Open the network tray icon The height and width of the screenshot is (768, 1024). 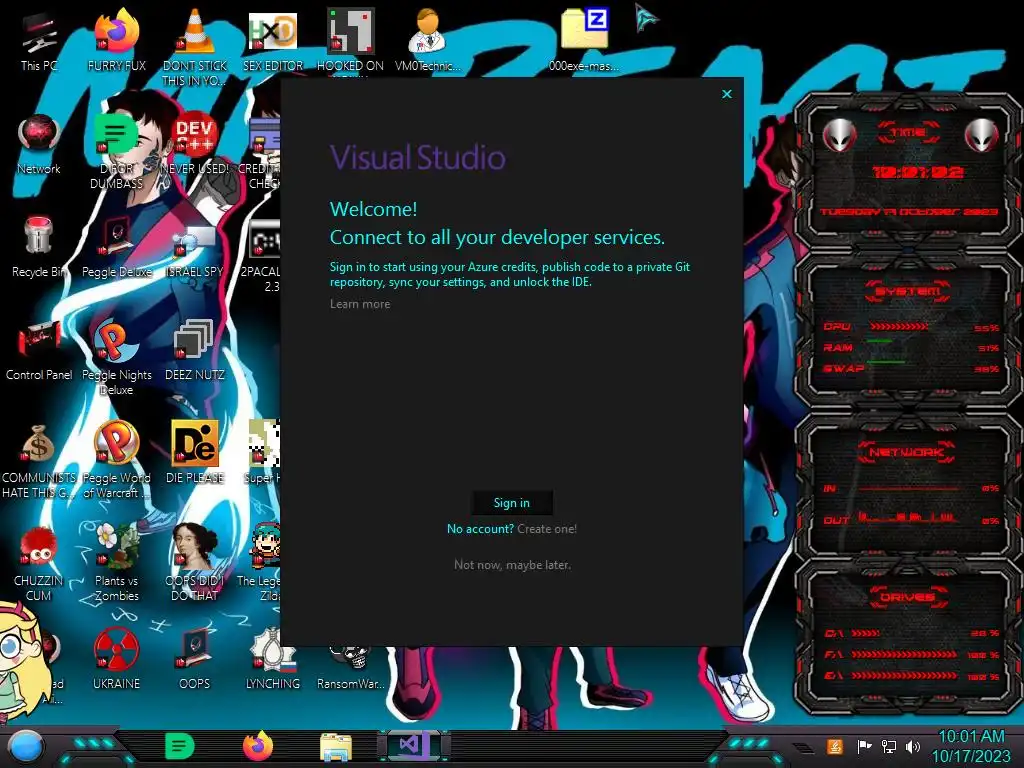[889, 746]
